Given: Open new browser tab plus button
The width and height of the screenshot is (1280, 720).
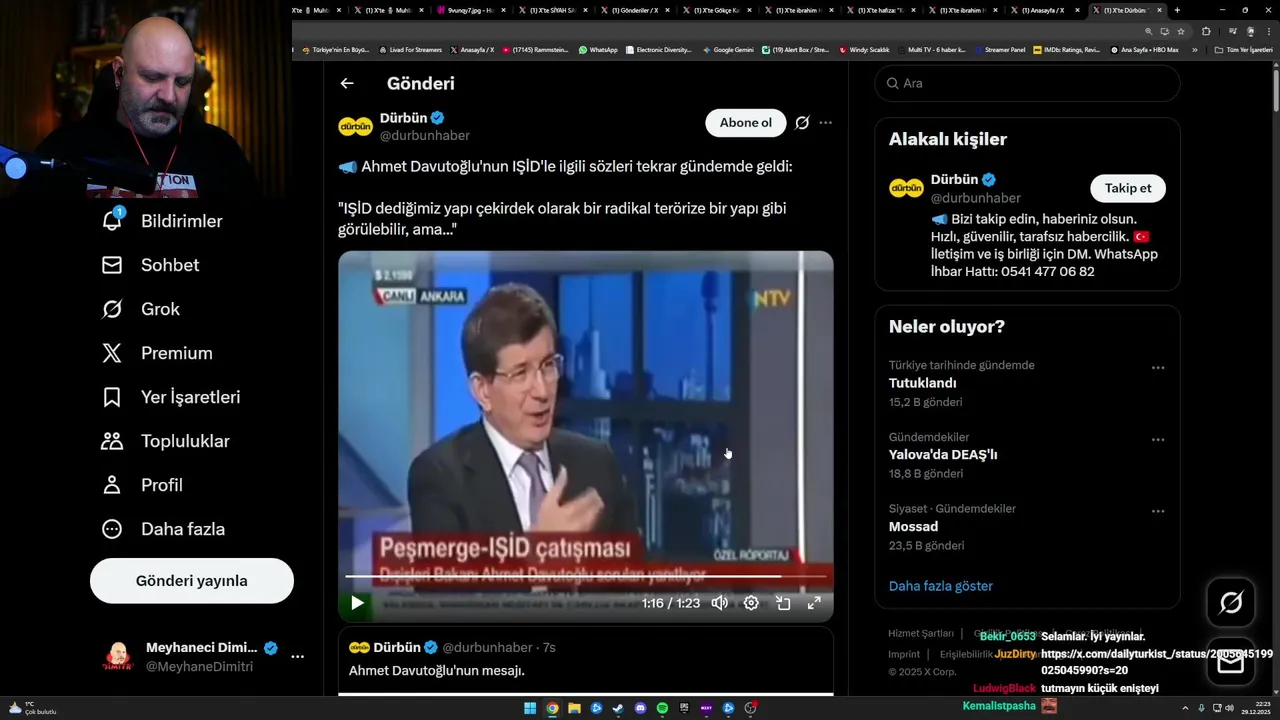Looking at the screenshot, I should tap(1177, 10).
